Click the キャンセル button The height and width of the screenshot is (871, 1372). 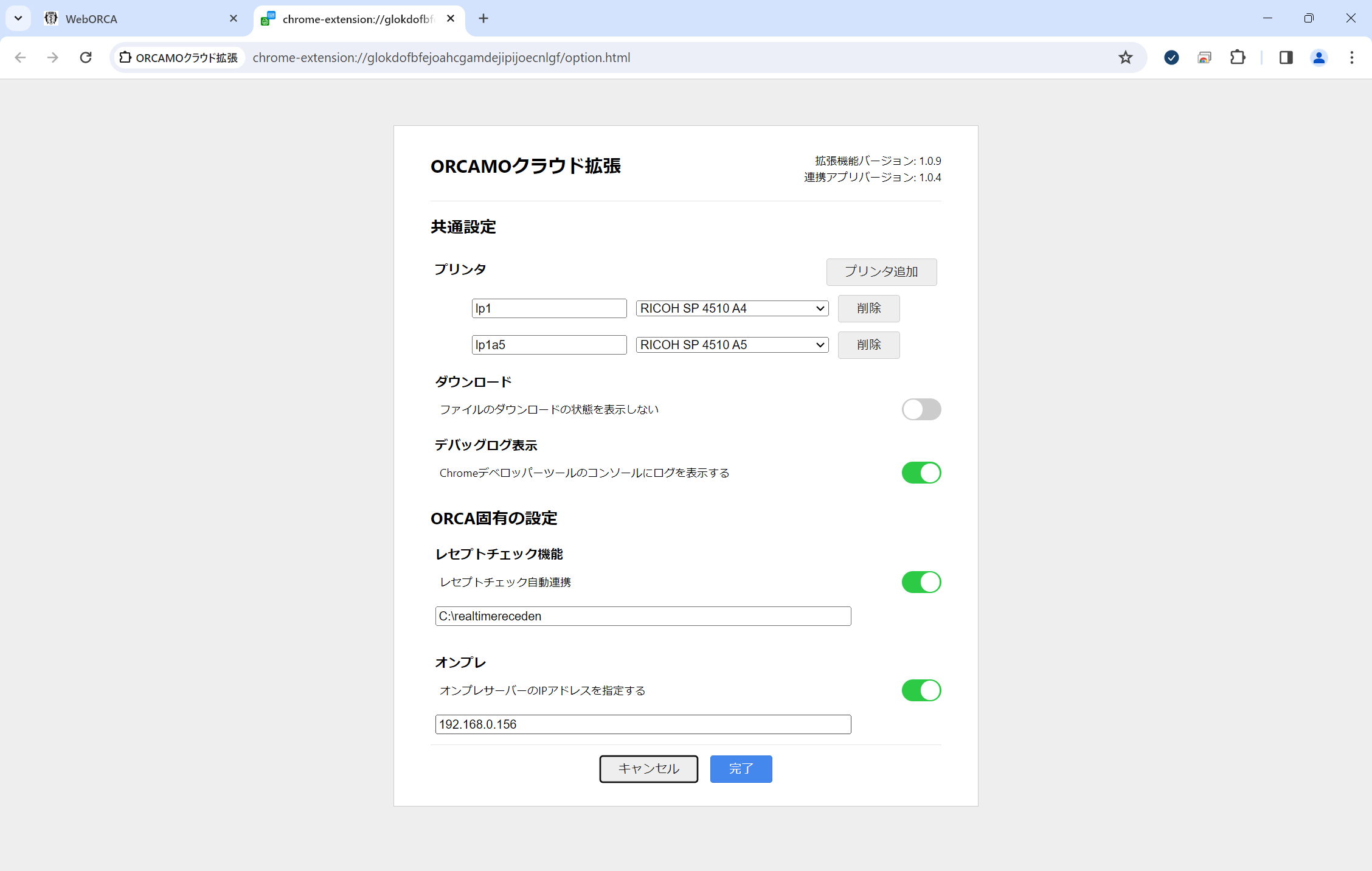point(648,769)
